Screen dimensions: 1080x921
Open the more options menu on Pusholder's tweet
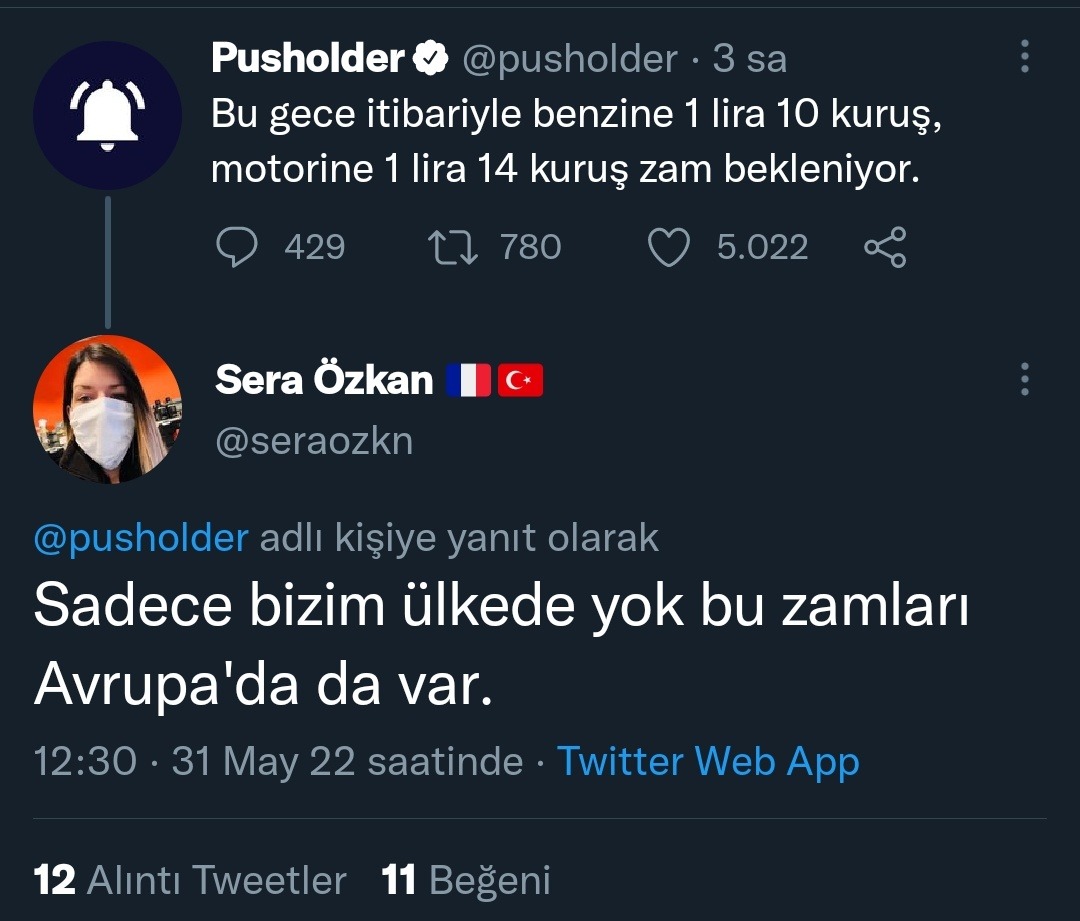coord(1024,58)
